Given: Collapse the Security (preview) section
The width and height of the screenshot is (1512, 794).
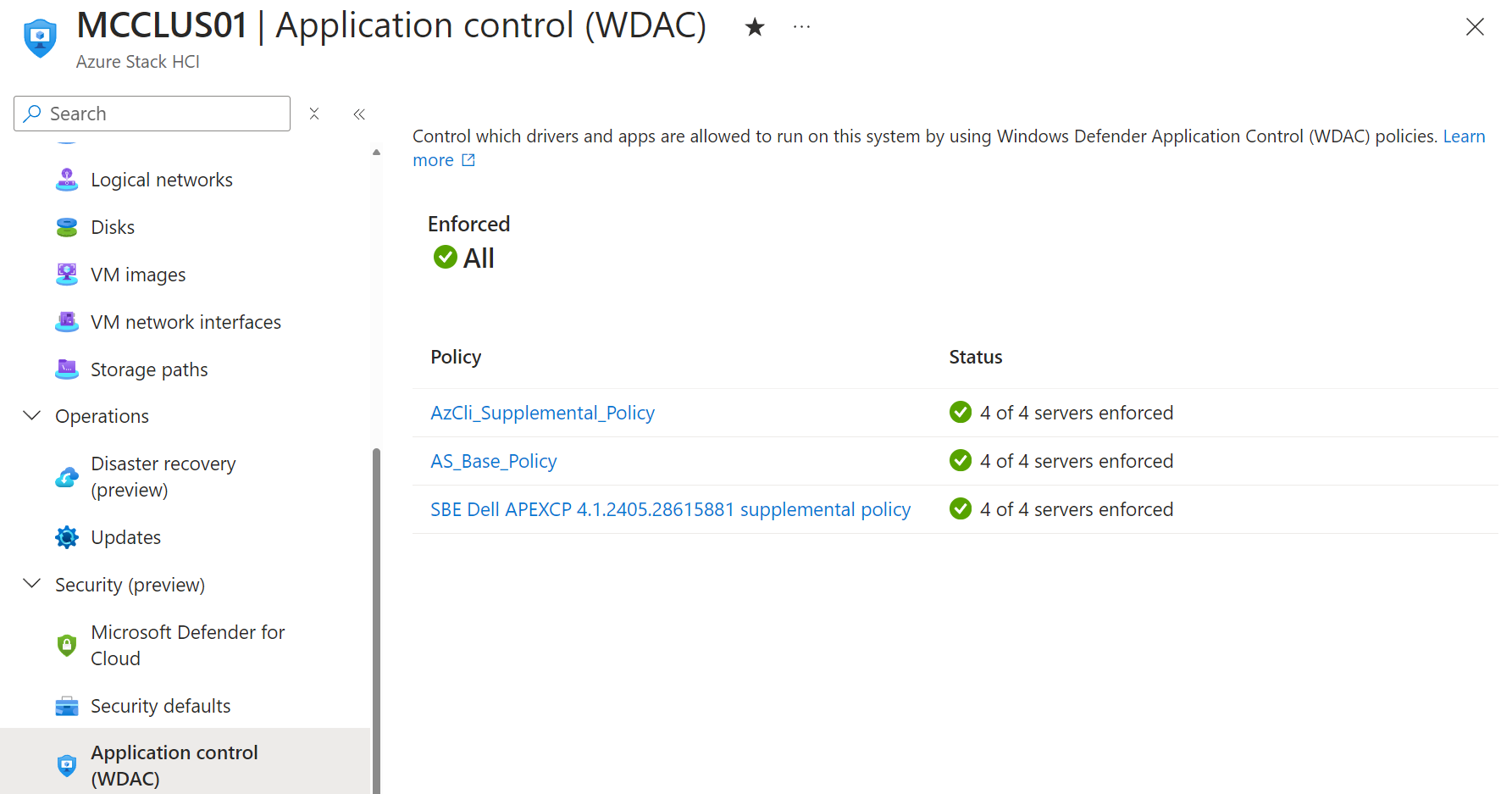Looking at the screenshot, I should pos(31,583).
